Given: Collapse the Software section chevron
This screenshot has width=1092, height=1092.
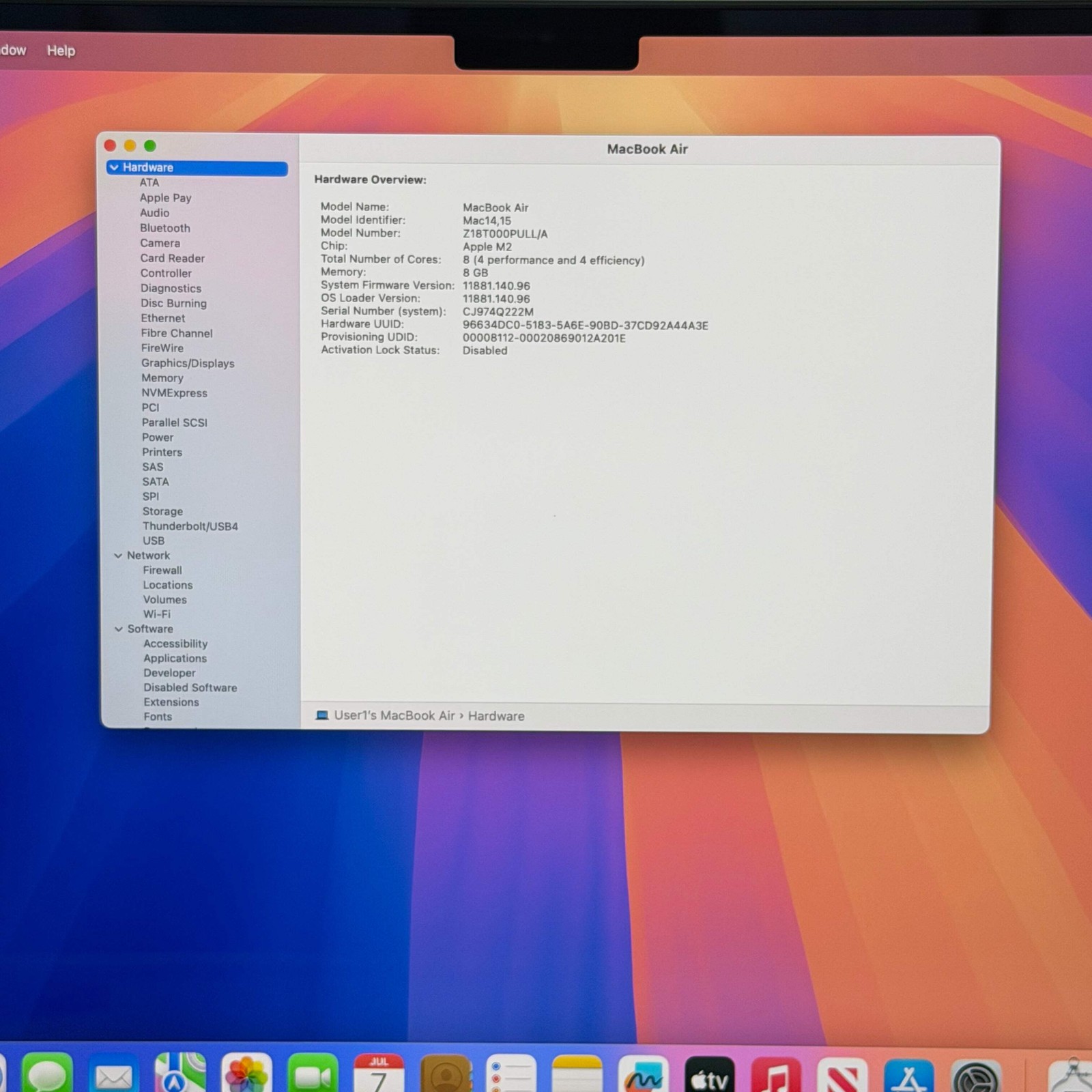Looking at the screenshot, I should pyautogui.click(x=119, y=629).
